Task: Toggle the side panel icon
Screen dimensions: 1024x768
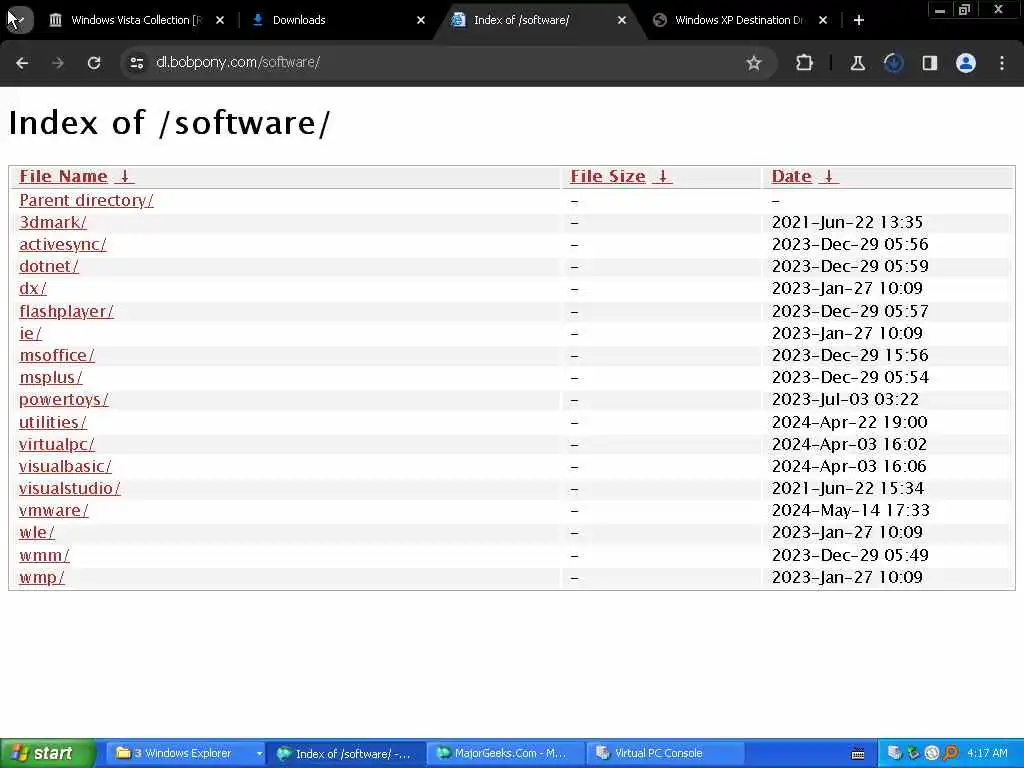Action: coord(930,63)
